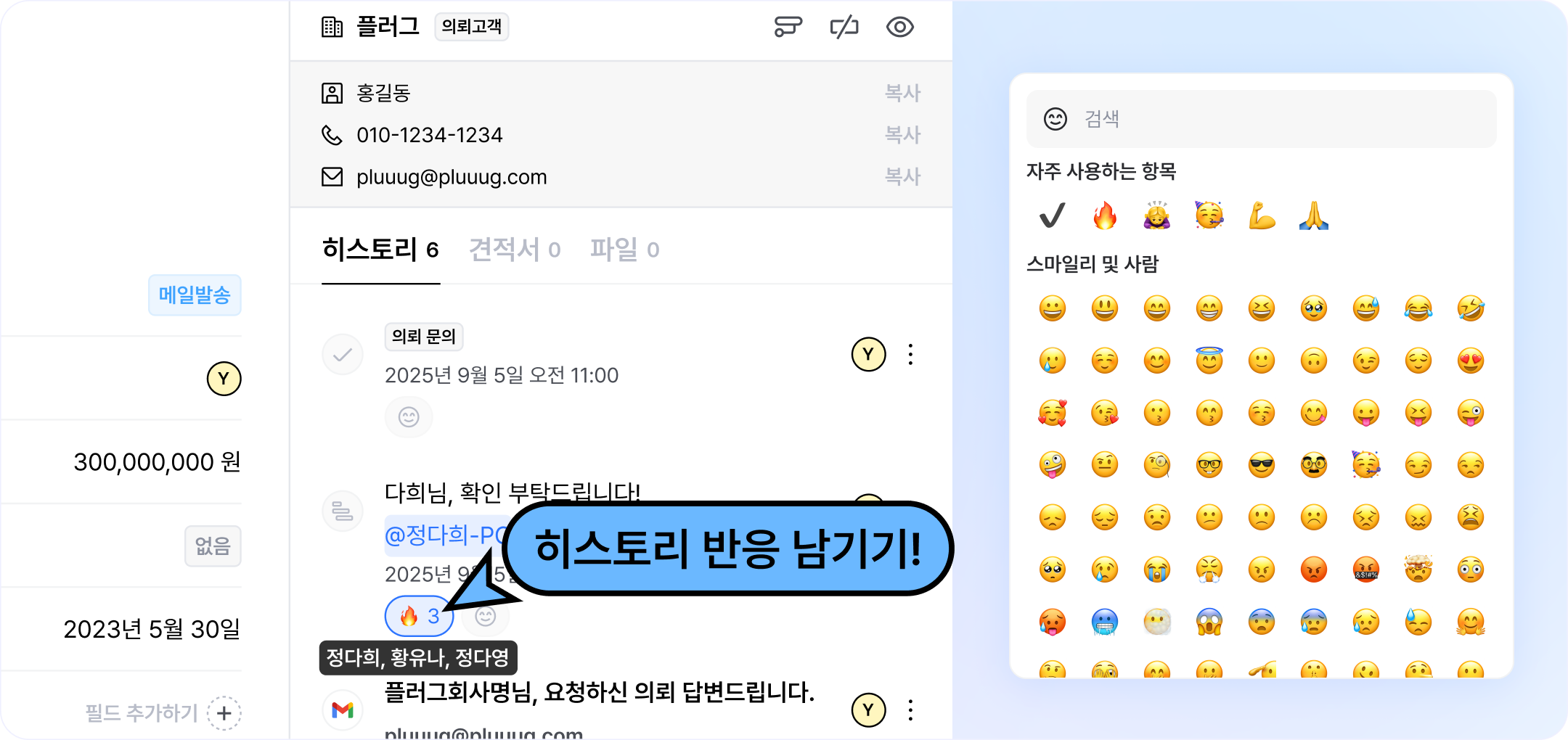Image resolution: width=1568 pixels, height=740 pixels.
Task: Add reaction via smiley under 의뢰 문의
Action: pos(409,417)
